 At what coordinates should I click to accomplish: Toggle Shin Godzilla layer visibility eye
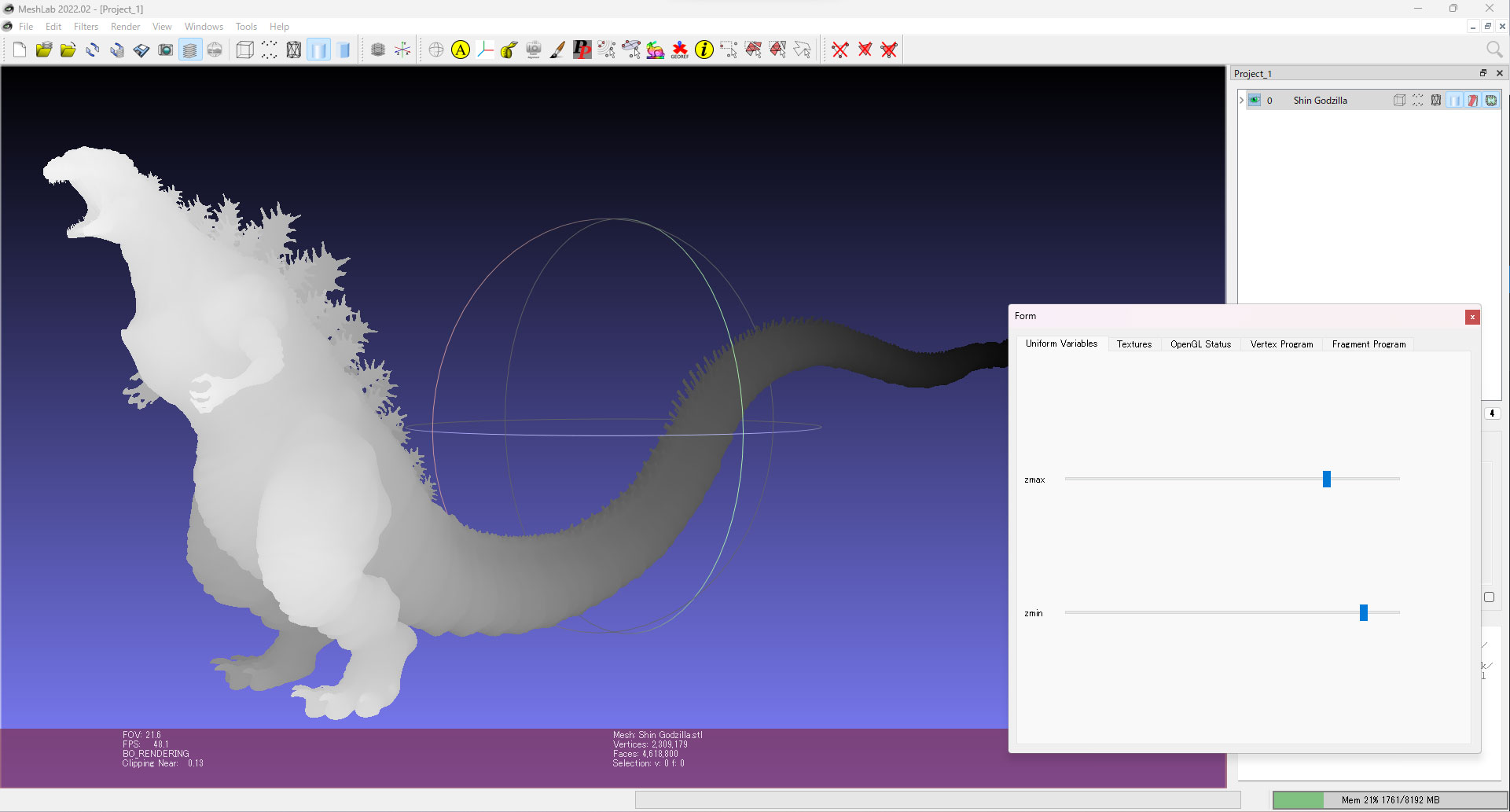1255,100
